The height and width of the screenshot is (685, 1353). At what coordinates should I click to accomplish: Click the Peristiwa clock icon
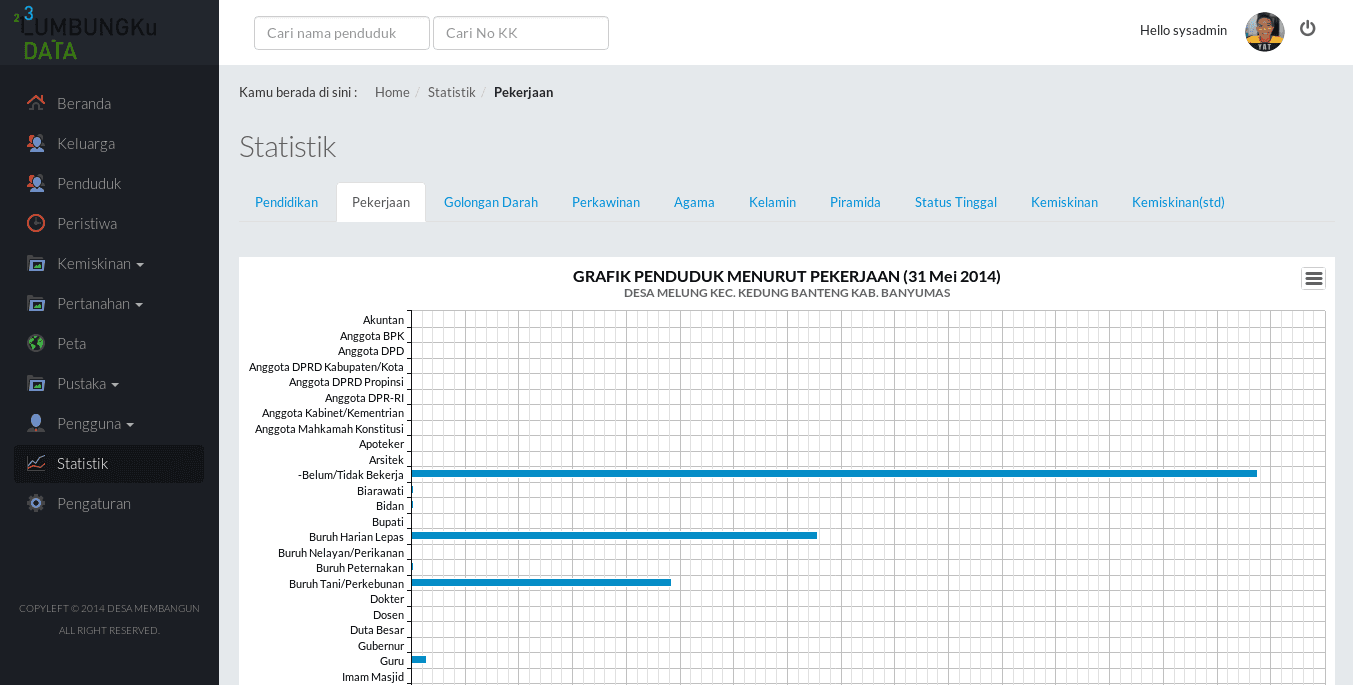pyautogui.click(x=36, y=223)
